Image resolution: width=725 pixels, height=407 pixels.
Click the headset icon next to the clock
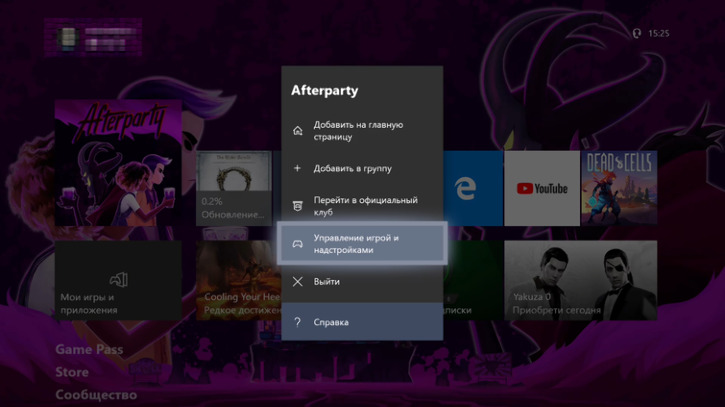(x=636, y=33)
